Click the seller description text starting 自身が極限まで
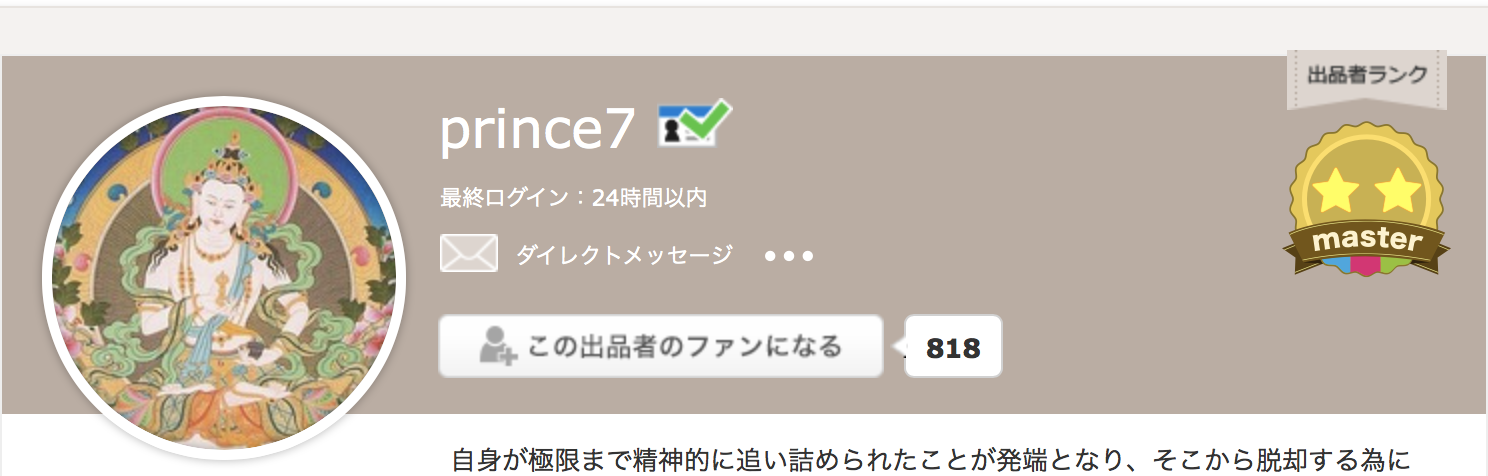1488x476 pixels. 930,460
